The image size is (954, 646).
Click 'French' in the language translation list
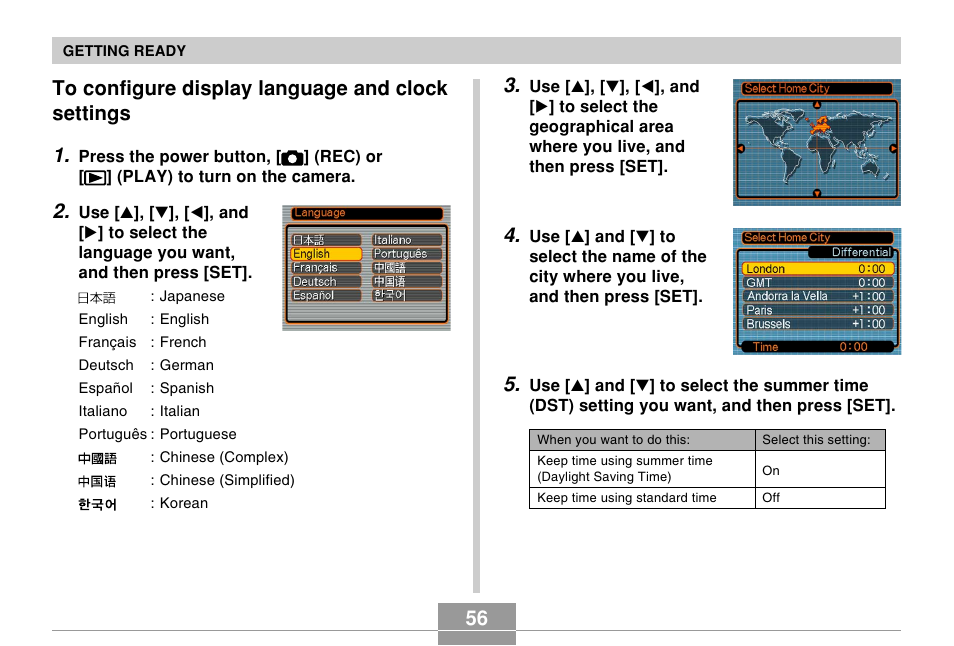[183, 342]
